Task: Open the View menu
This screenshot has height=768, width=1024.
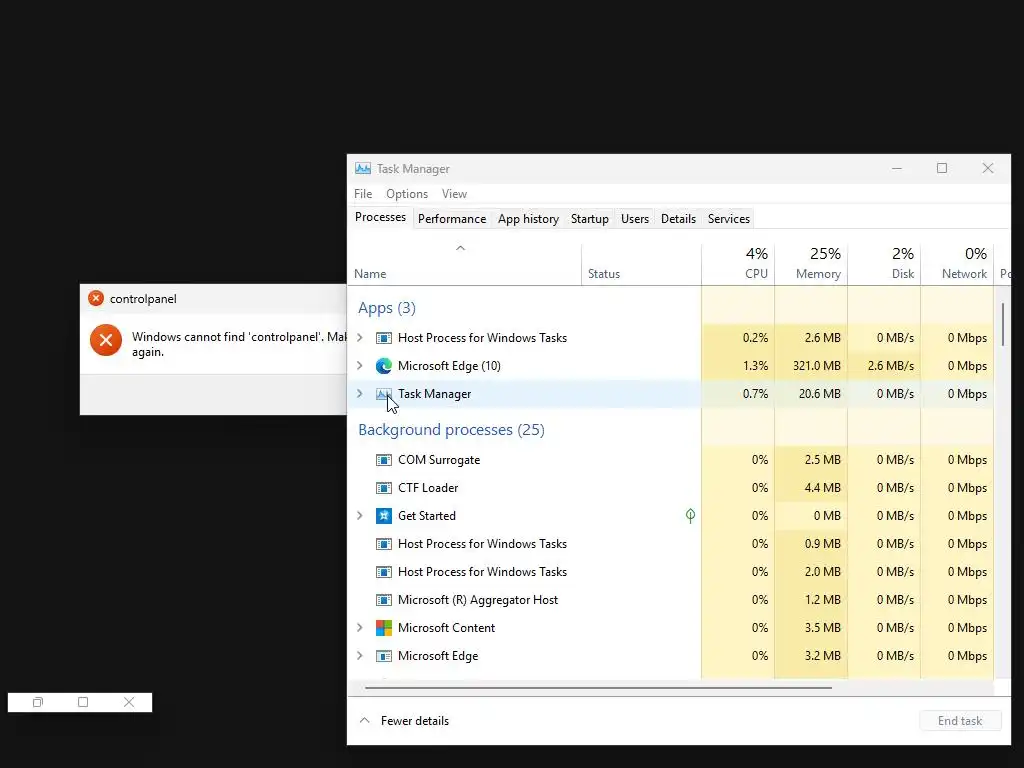Action: (454, 194)
